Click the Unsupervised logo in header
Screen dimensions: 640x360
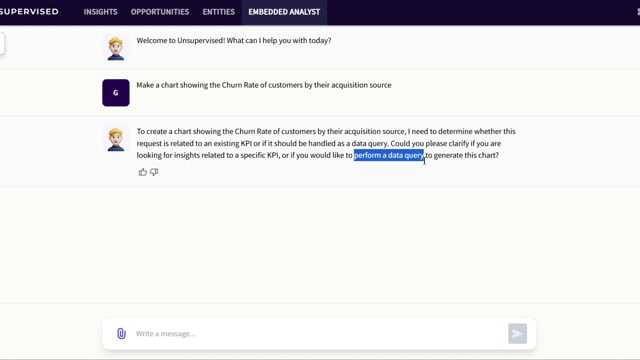click(29, 12)
